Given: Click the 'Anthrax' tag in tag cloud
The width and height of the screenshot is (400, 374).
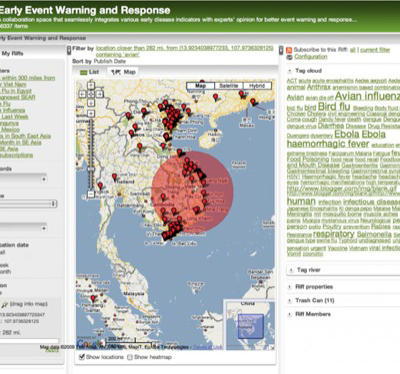Looking at the screenshot, I should (x=319, y=87).
